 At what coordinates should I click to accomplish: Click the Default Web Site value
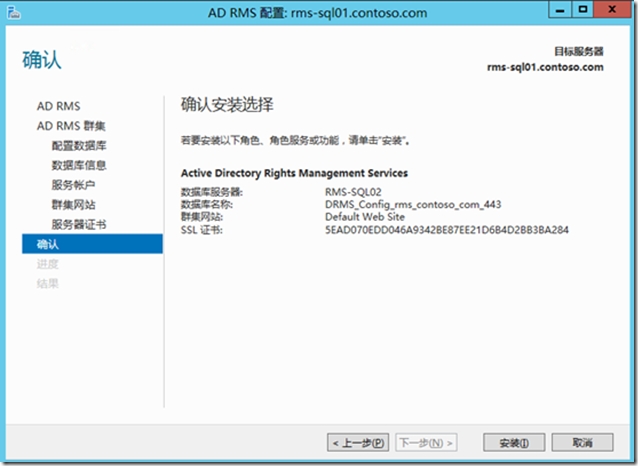365,217
